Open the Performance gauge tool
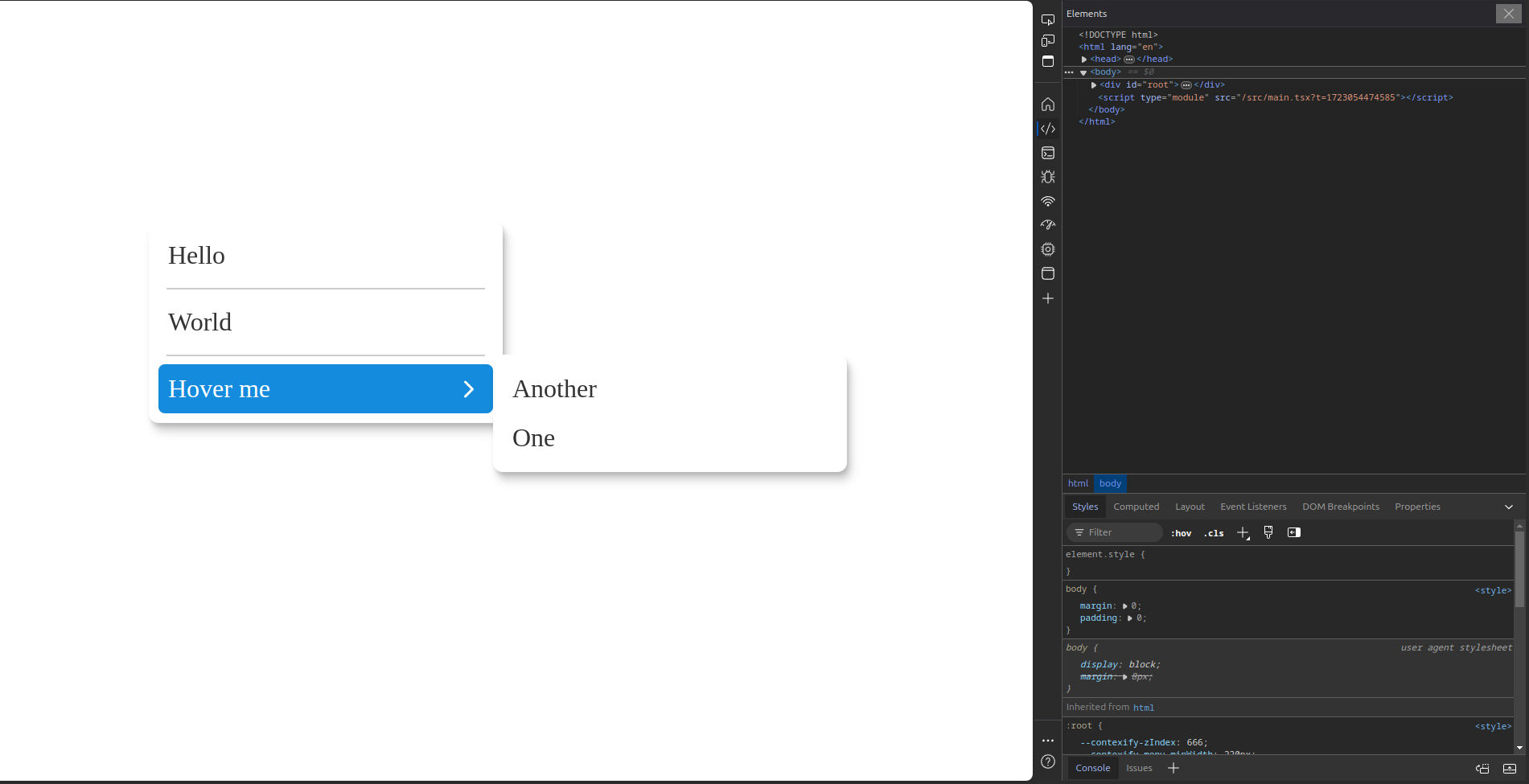Screen dimensions: 1529x784 1047,225
